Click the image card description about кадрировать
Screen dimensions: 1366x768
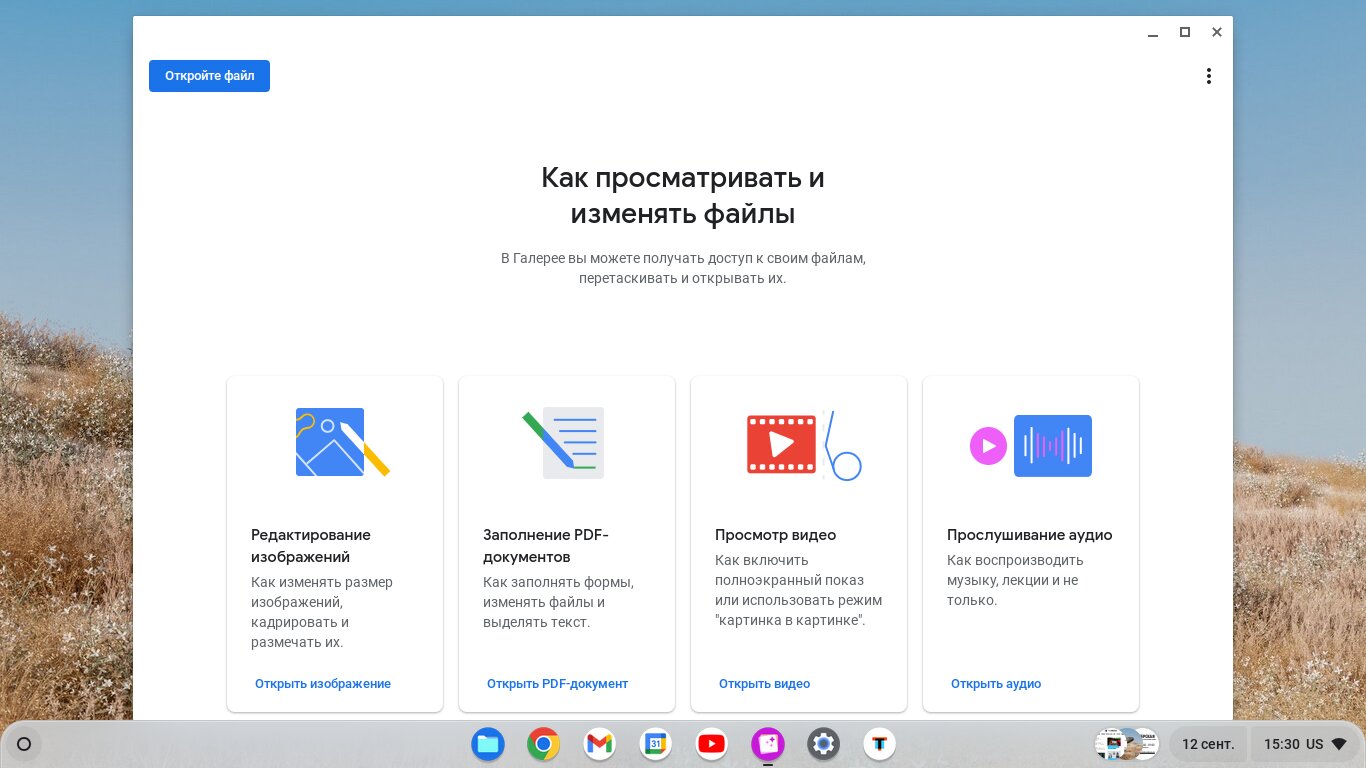[x=322, y=612]
